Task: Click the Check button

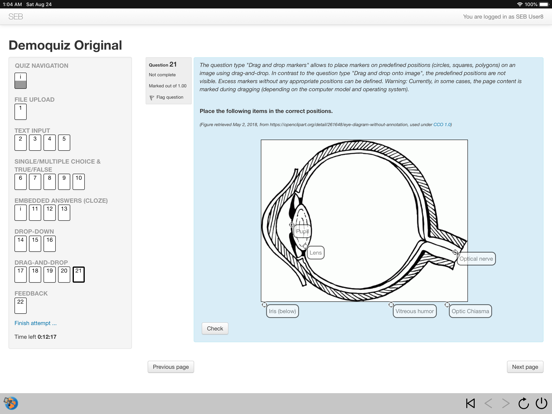Action: pos(215,328)
